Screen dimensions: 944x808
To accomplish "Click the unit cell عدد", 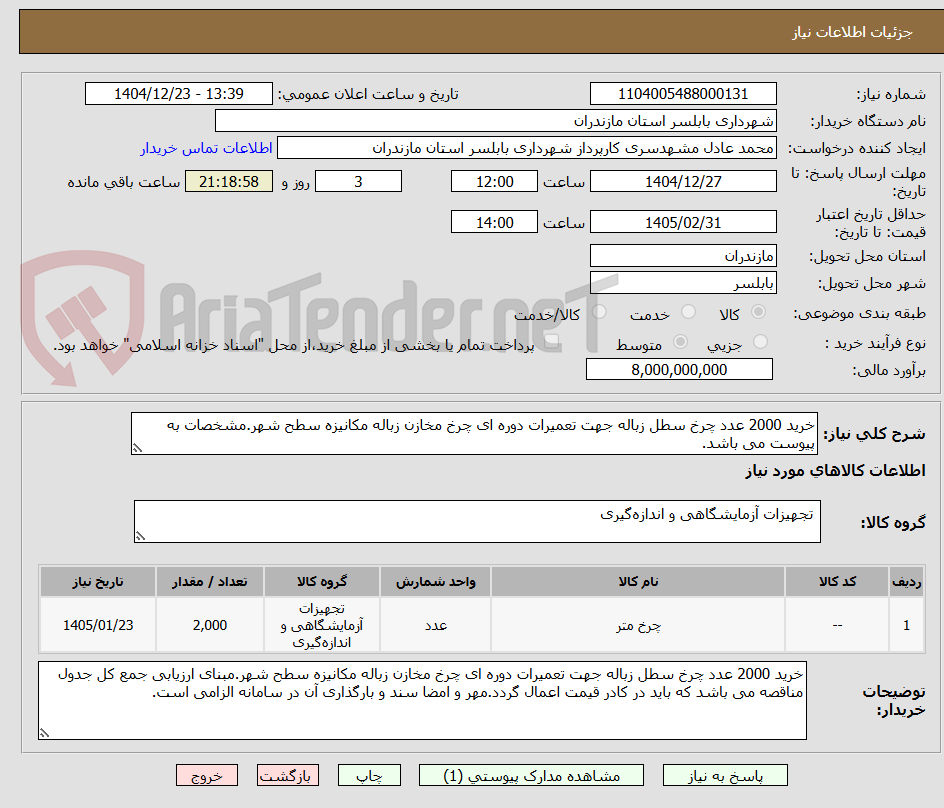I will coord(436,625).
